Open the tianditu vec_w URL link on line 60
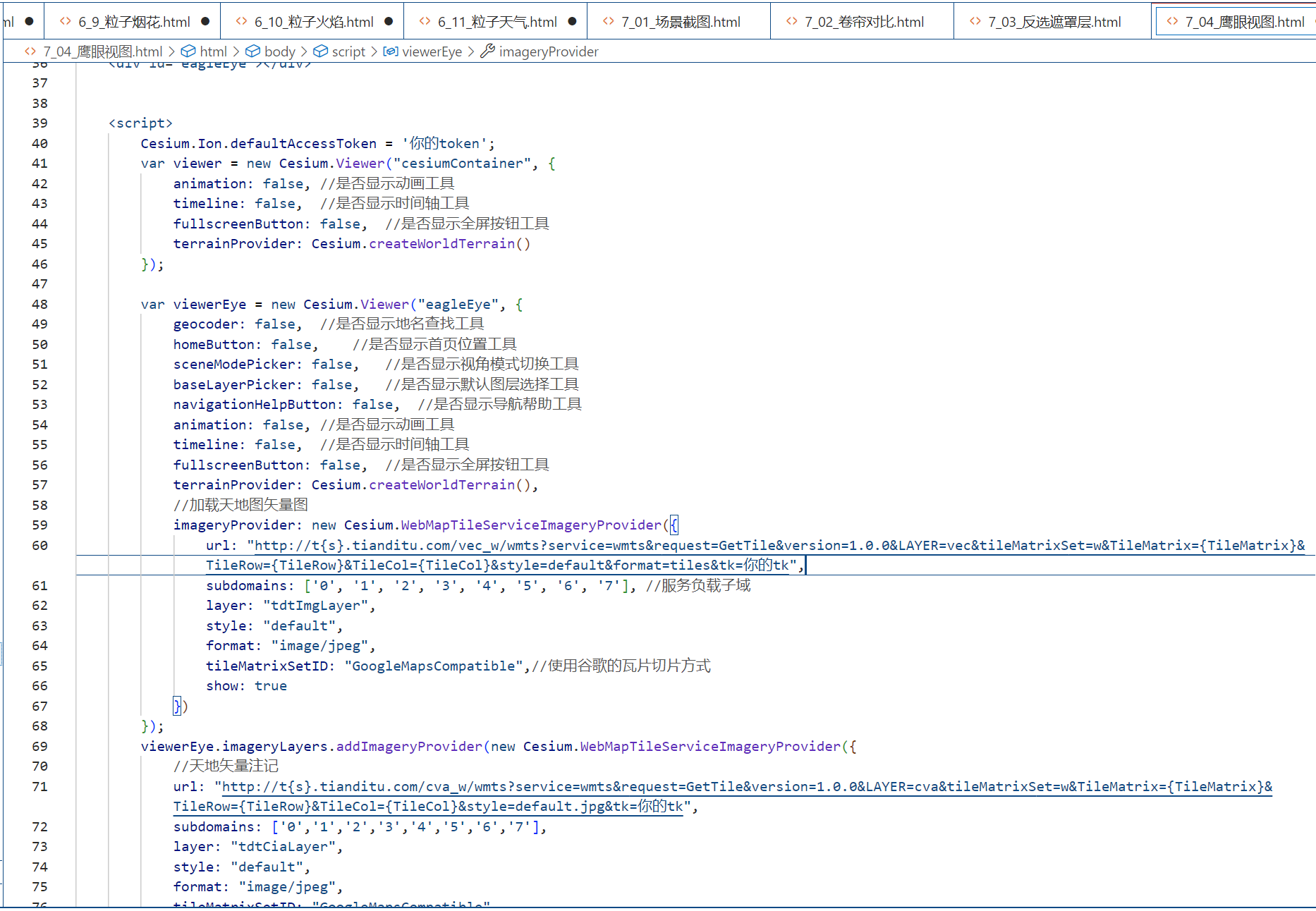 pos(755,555)
